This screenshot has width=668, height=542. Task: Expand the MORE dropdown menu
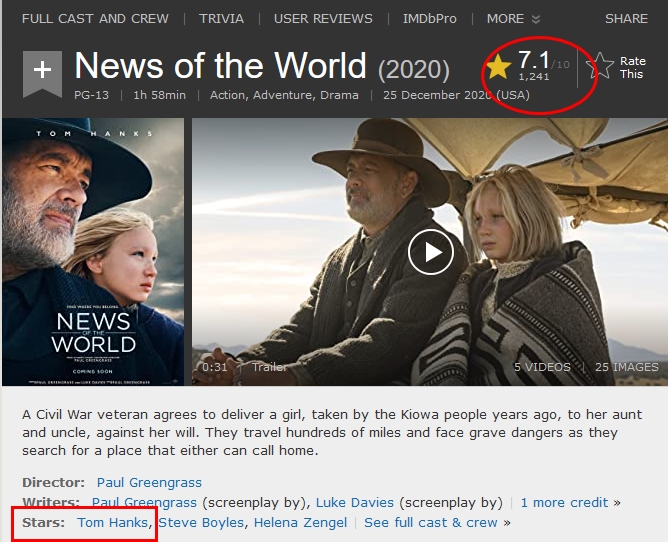point(513,18)
